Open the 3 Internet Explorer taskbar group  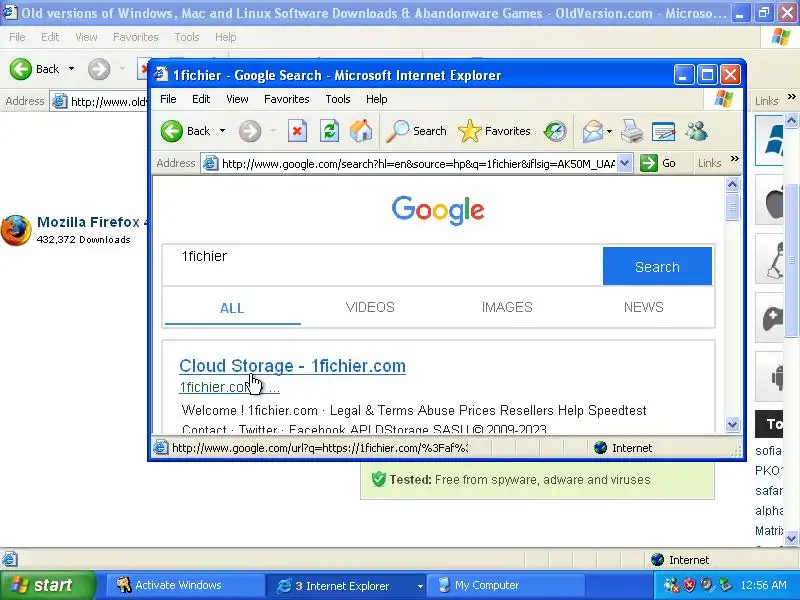[x=347, y=585]
